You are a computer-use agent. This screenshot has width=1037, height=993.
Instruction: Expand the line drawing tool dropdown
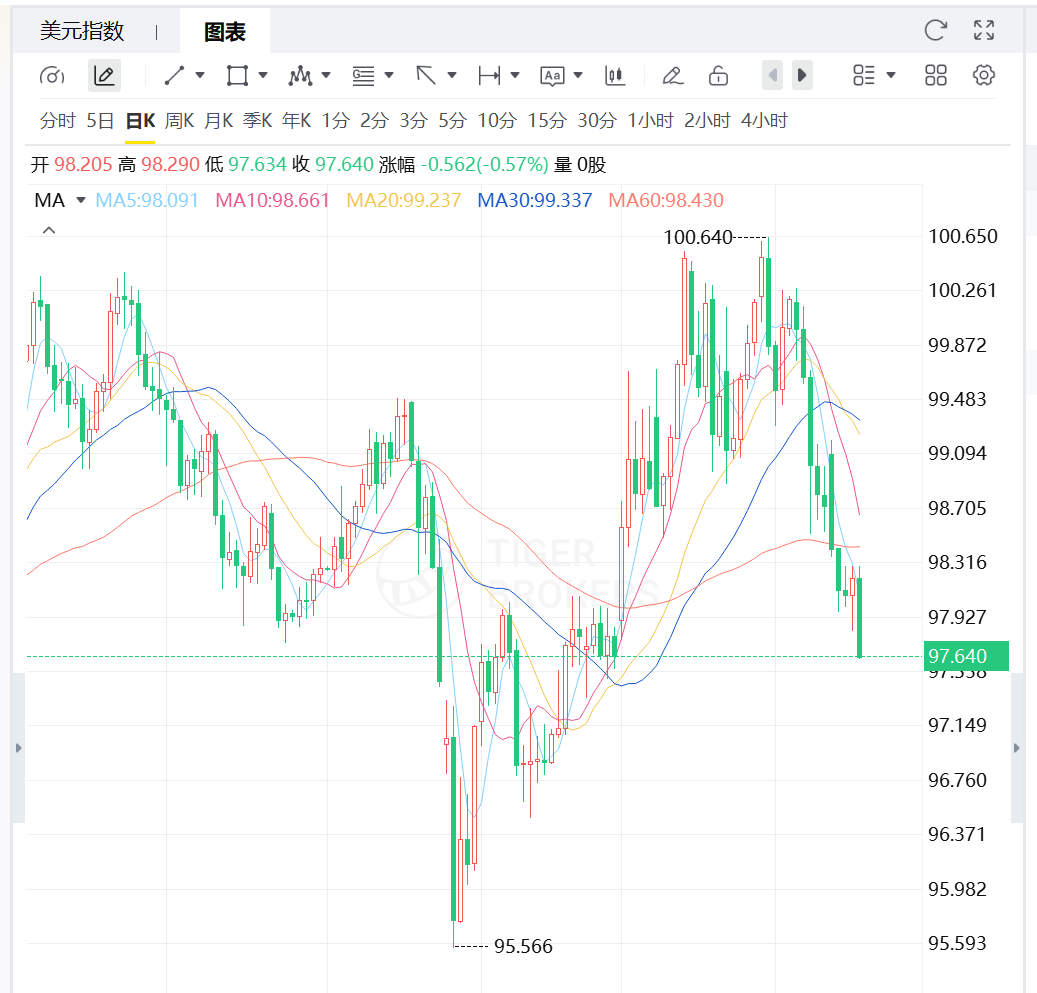point(200,75)
